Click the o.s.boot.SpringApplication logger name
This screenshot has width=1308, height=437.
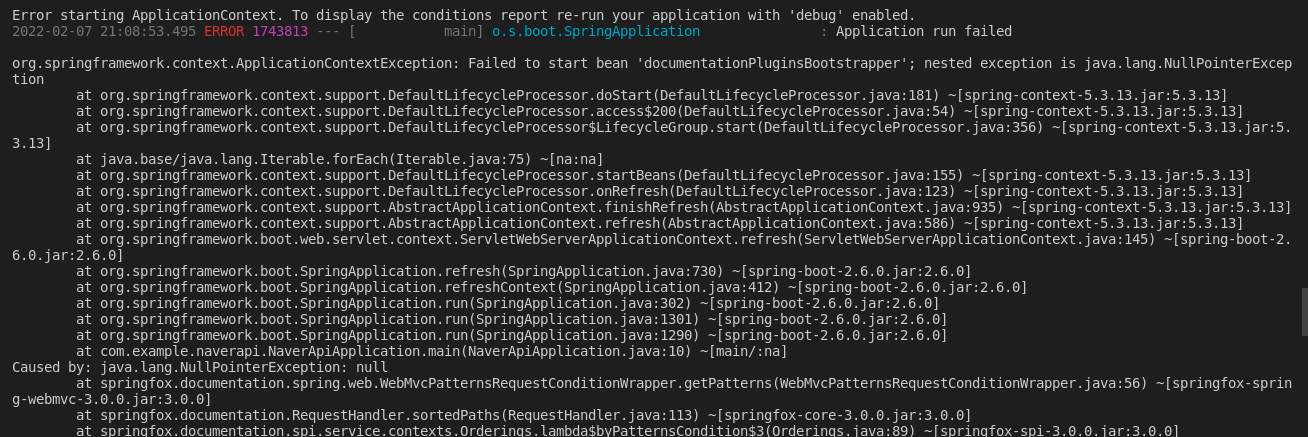coord(596,31)
